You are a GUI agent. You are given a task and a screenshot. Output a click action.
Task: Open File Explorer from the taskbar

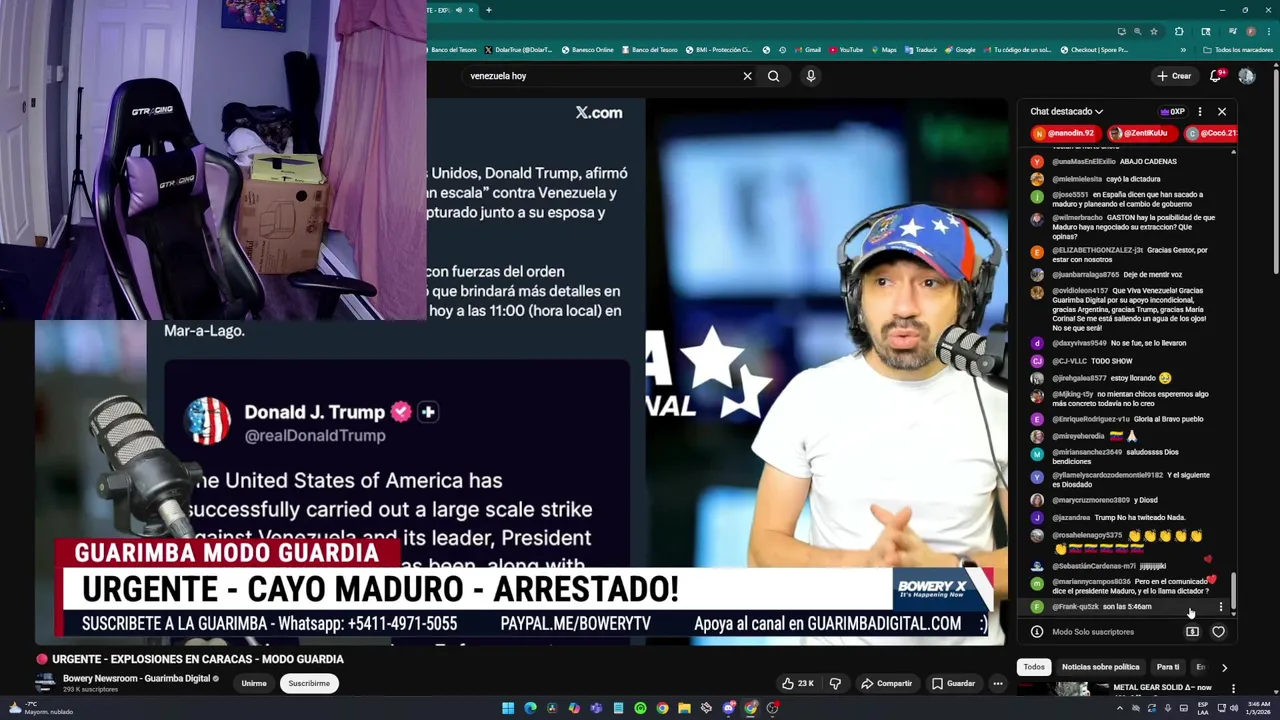point(684,708)
